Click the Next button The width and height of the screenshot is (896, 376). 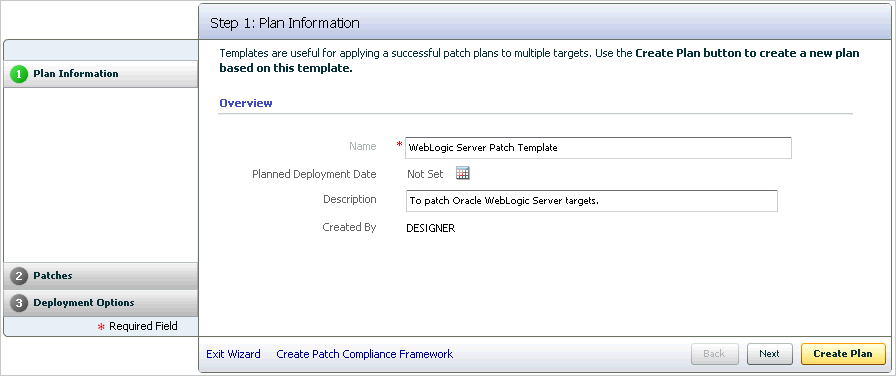[769, 354]
